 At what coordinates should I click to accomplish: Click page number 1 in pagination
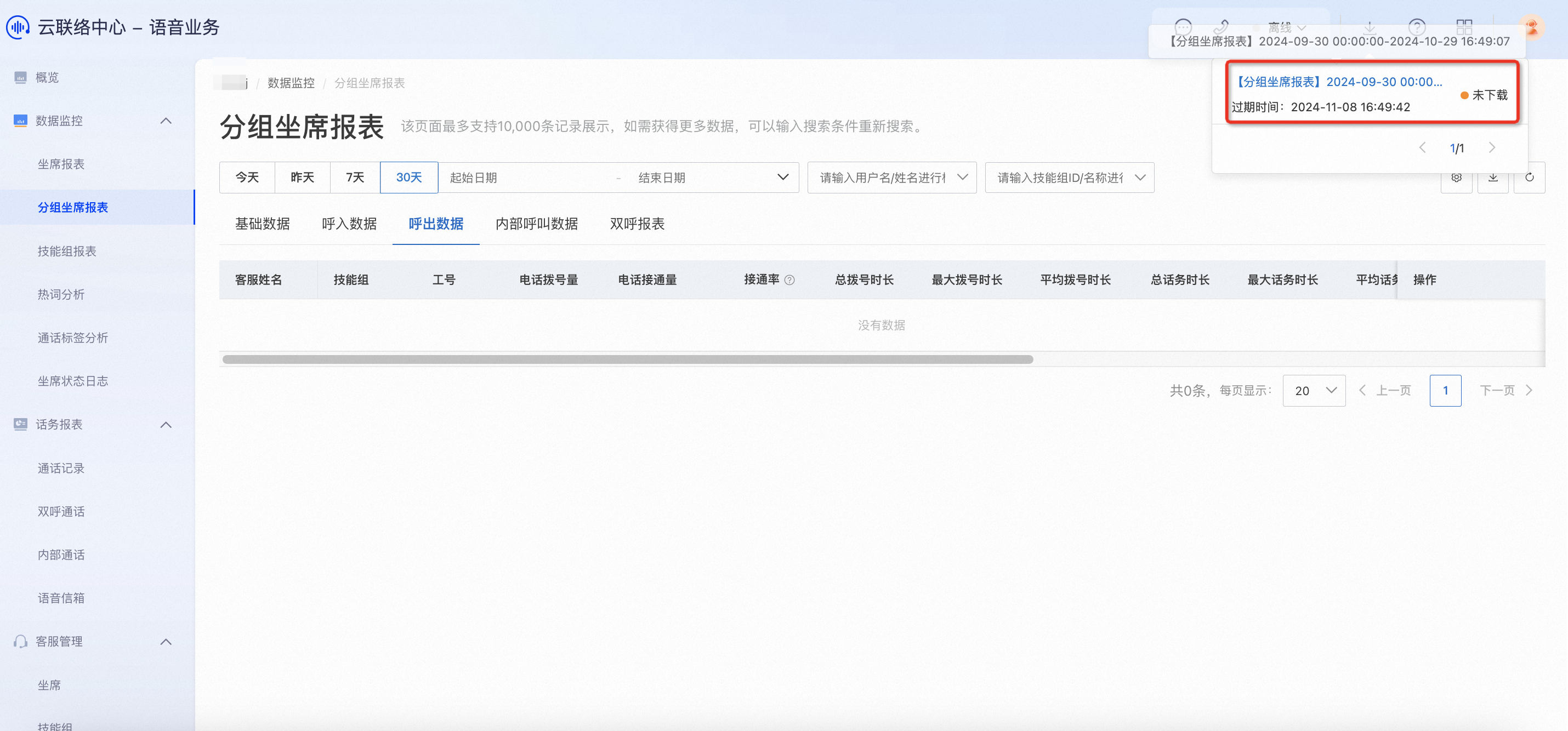pos(1446,391)
